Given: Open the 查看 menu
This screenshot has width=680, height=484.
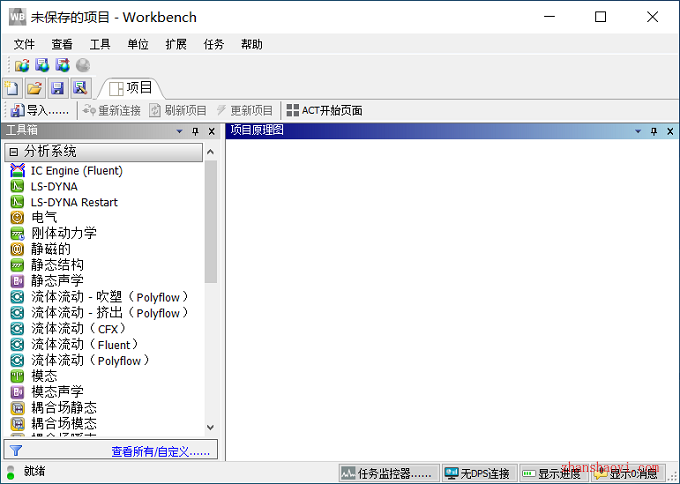Looking at the screenshot, I should [x=62, y=44].
